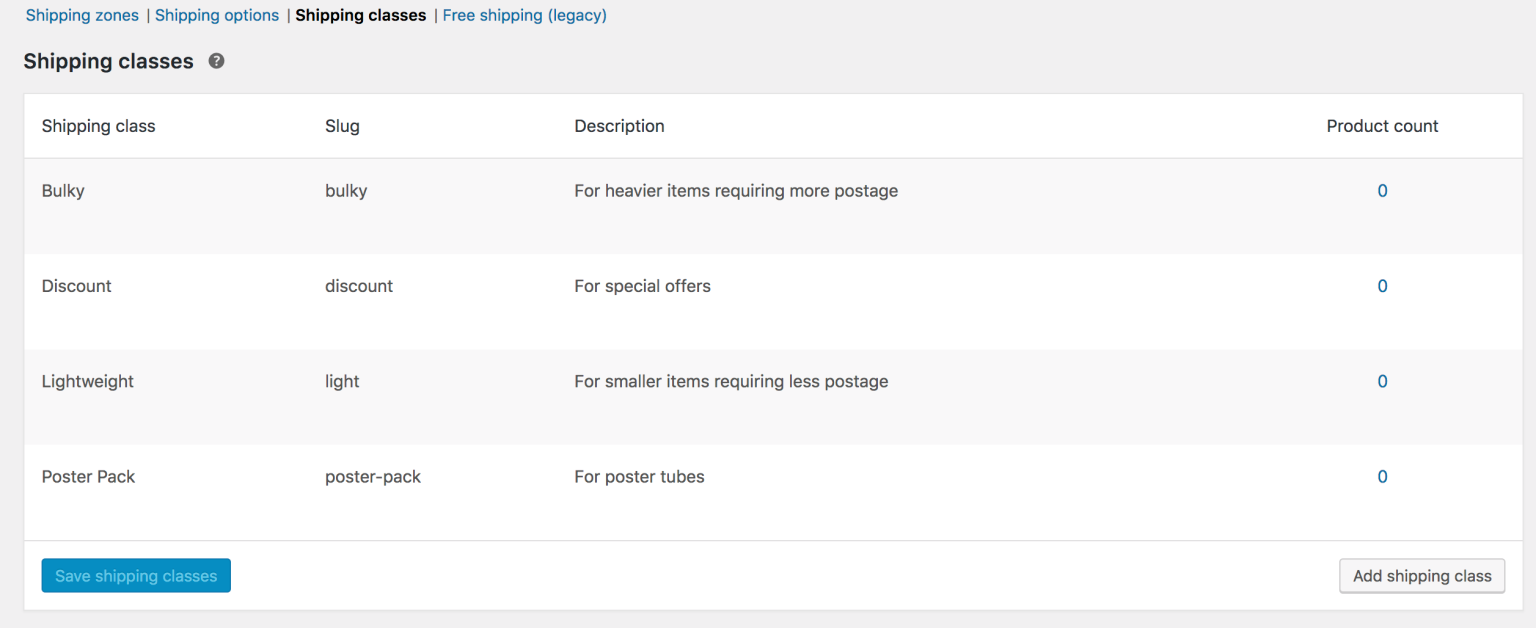Switch to the Shipping options tab
The height and width of the screenshot is (628, 1536).
[217, 15]
